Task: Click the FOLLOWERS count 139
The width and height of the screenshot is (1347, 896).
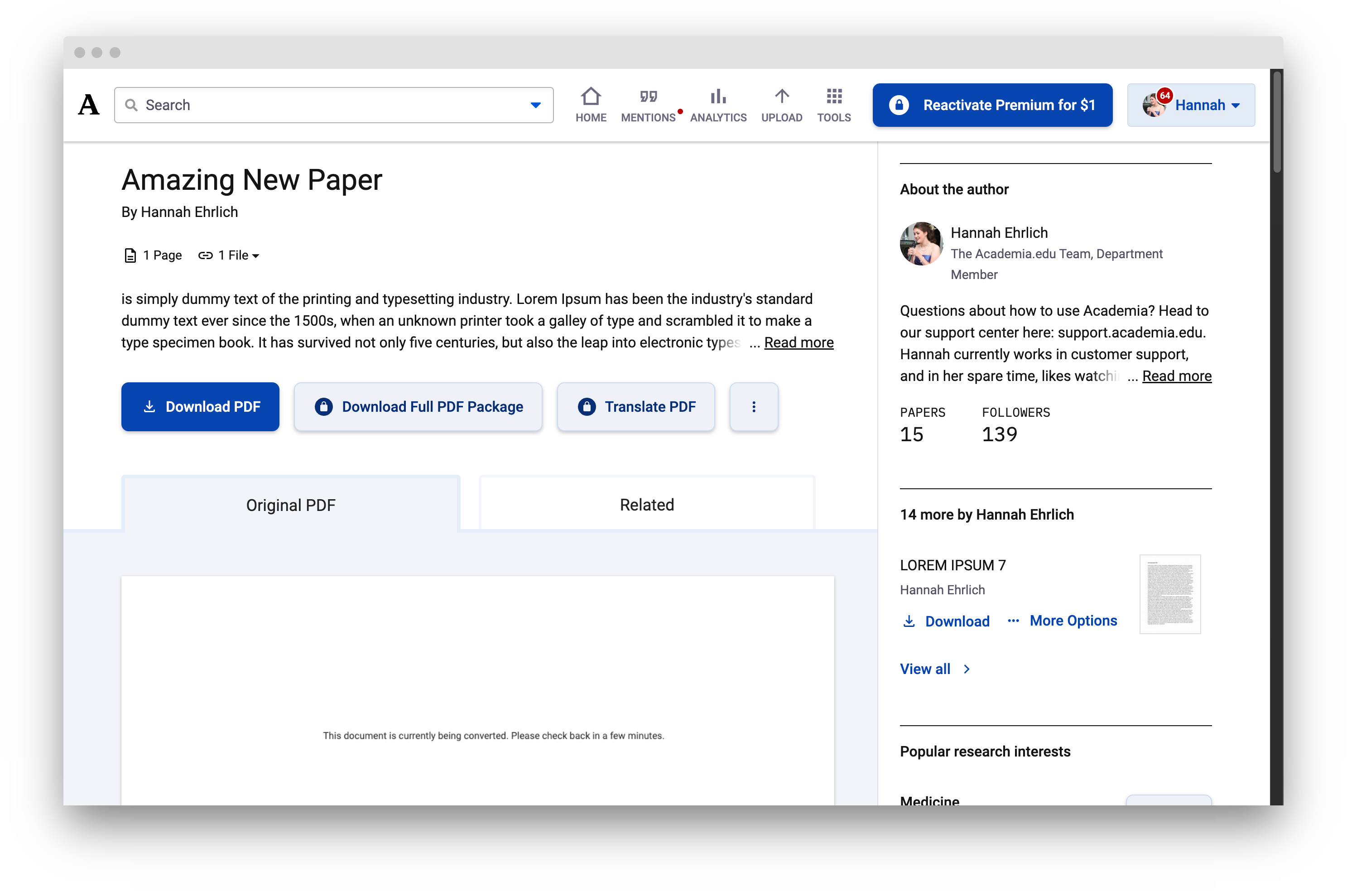Action: click(x=999, y=434)
